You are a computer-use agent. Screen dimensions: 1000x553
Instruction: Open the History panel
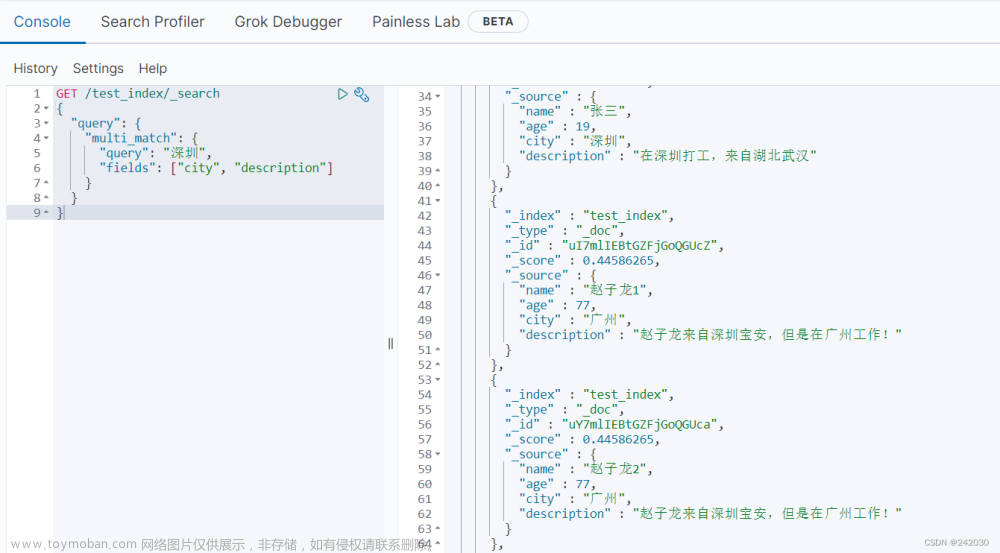tap(35, 68)
